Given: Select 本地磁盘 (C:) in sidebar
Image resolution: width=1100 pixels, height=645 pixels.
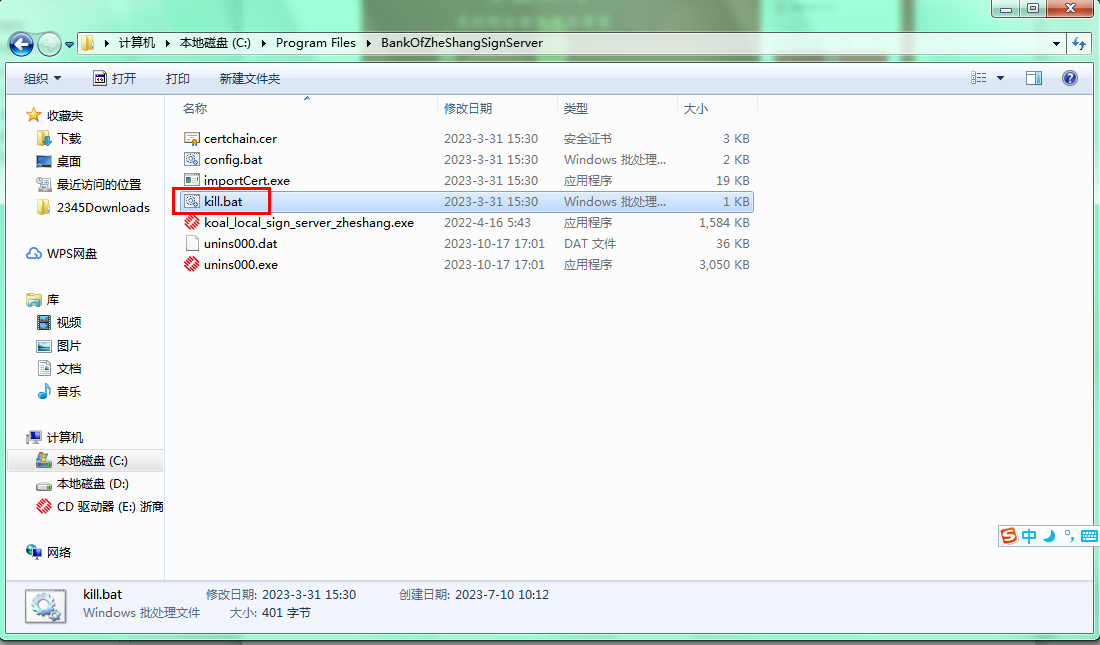Looking at the screenshot, I should (x=92, y=460).
